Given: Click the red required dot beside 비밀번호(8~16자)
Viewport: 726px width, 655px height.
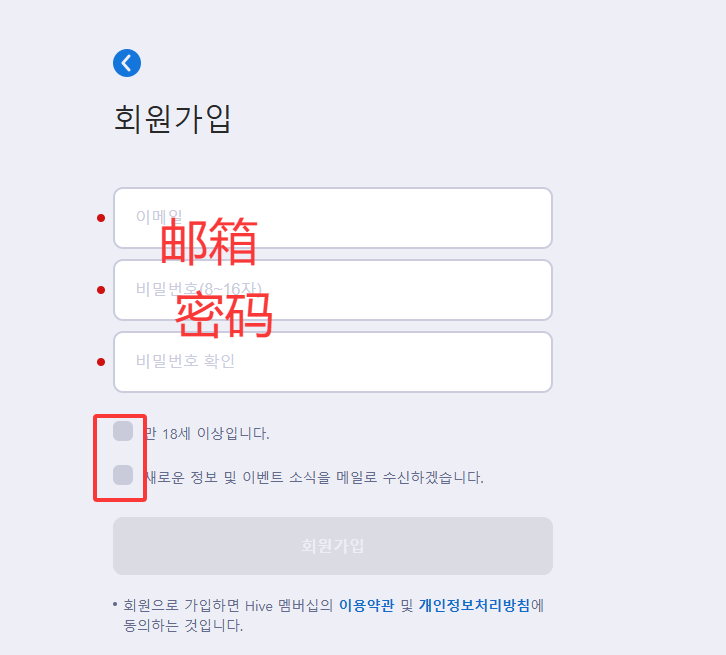Looking at the screenshot, I should 101,290.
